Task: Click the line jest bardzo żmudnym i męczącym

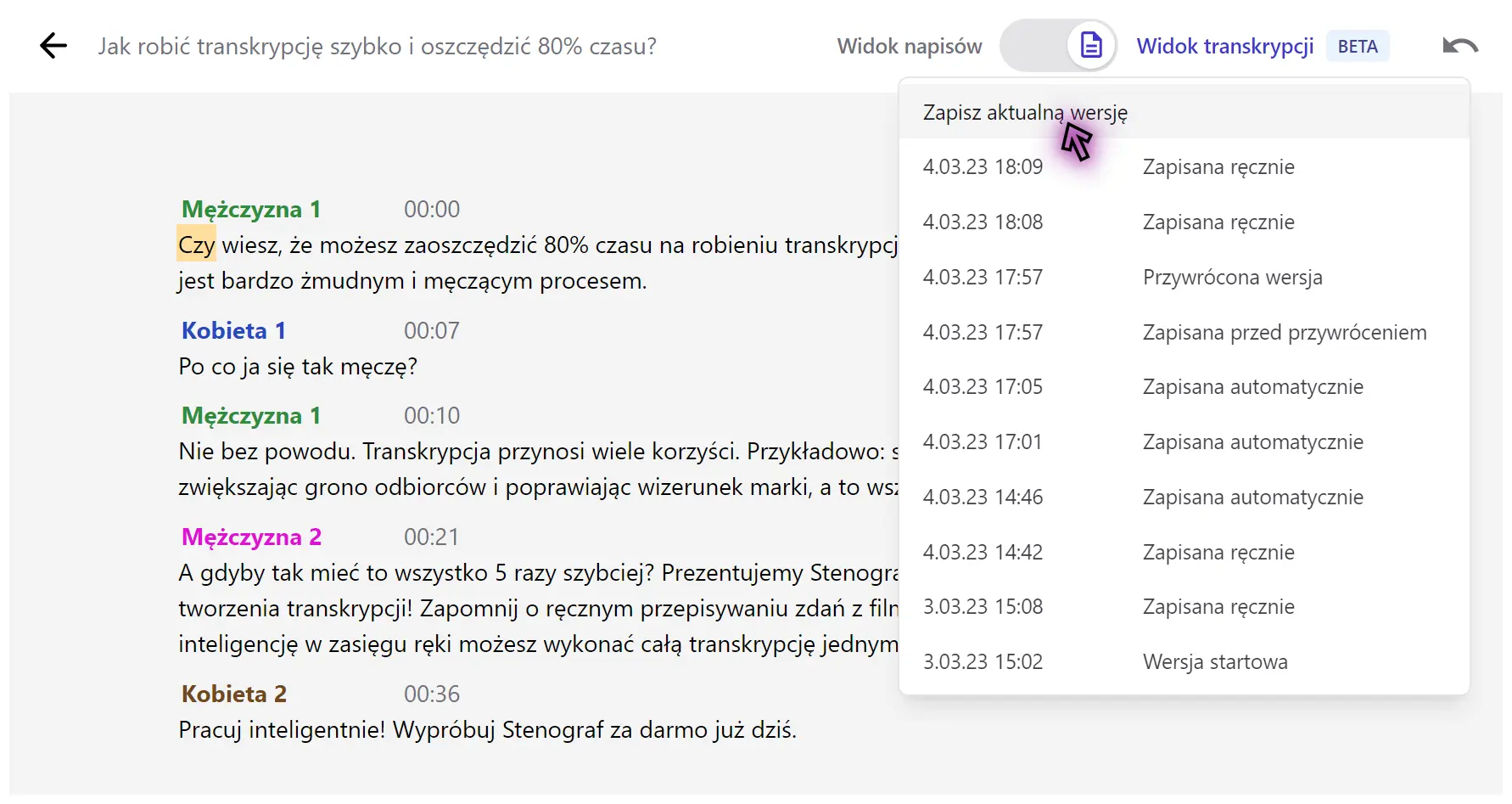Action: click(x=412, y=281)
